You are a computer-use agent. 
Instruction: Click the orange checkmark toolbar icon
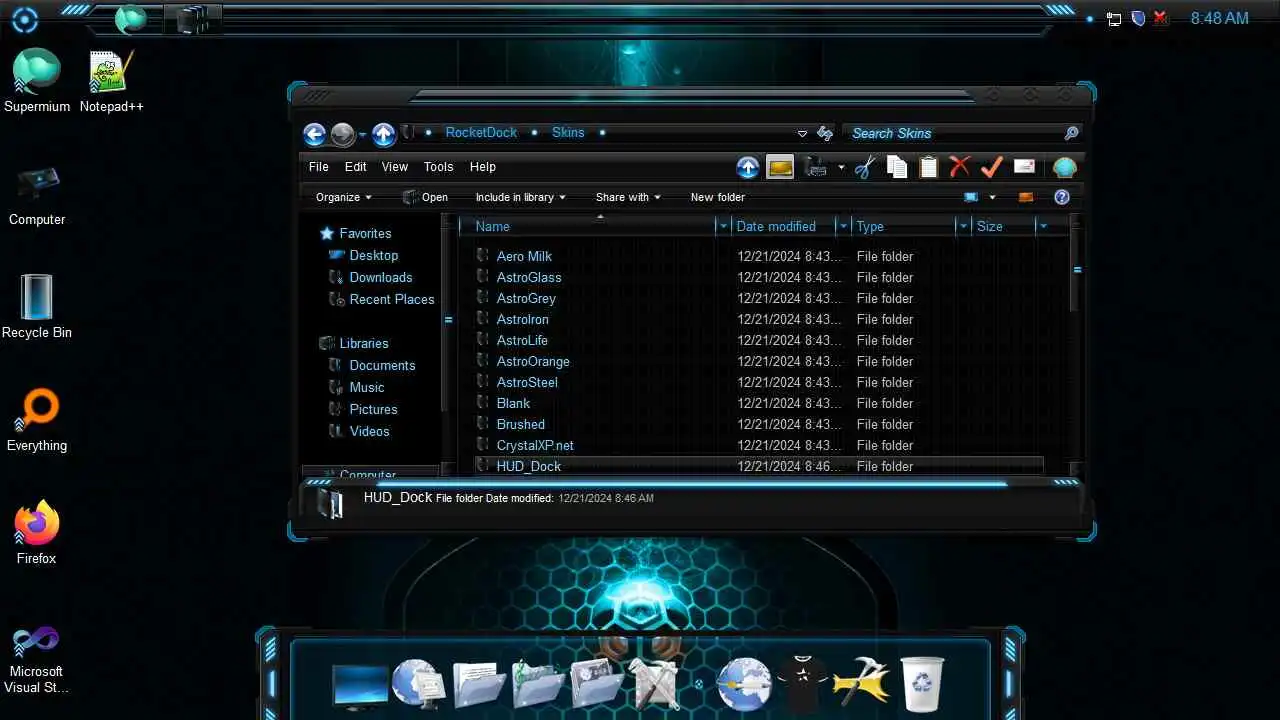992,166
